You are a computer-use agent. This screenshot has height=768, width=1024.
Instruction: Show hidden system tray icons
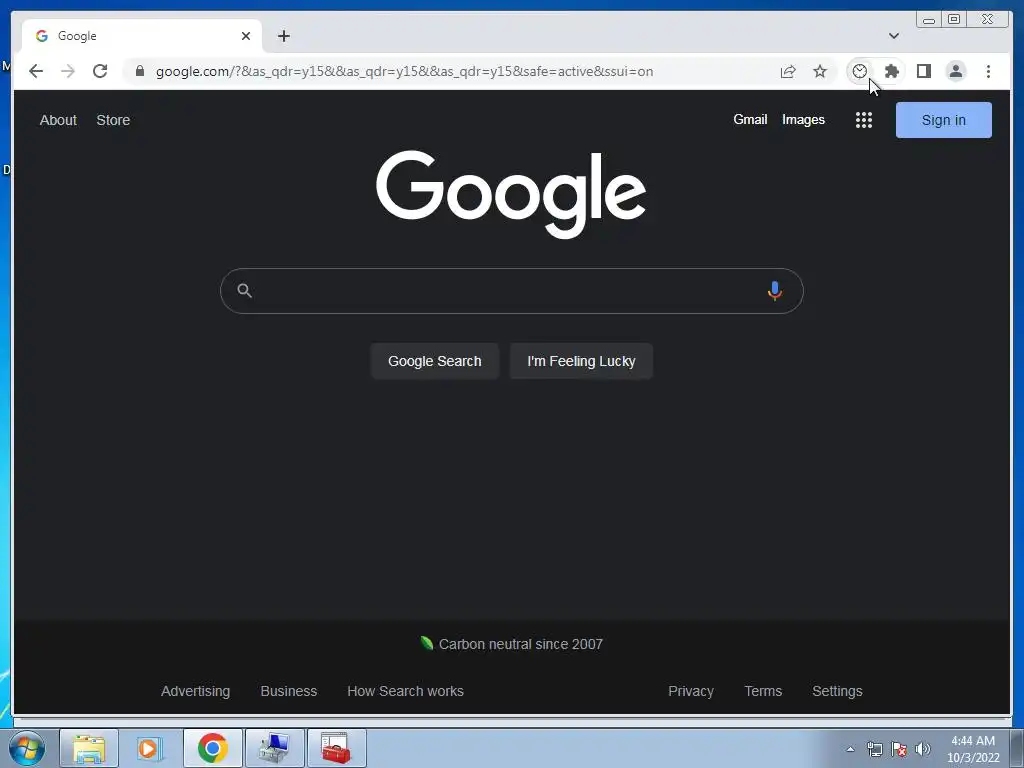tap(850, 749)
